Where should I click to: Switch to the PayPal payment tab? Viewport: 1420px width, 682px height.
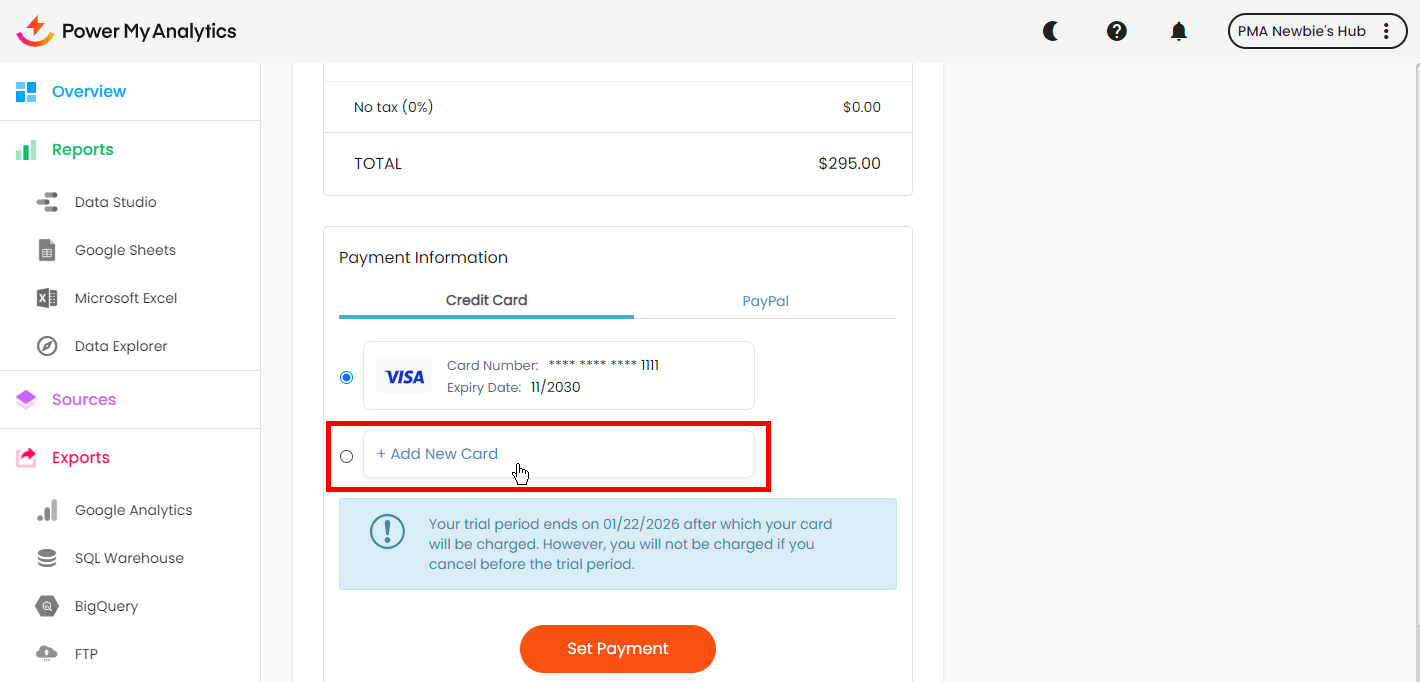point(765,301)
